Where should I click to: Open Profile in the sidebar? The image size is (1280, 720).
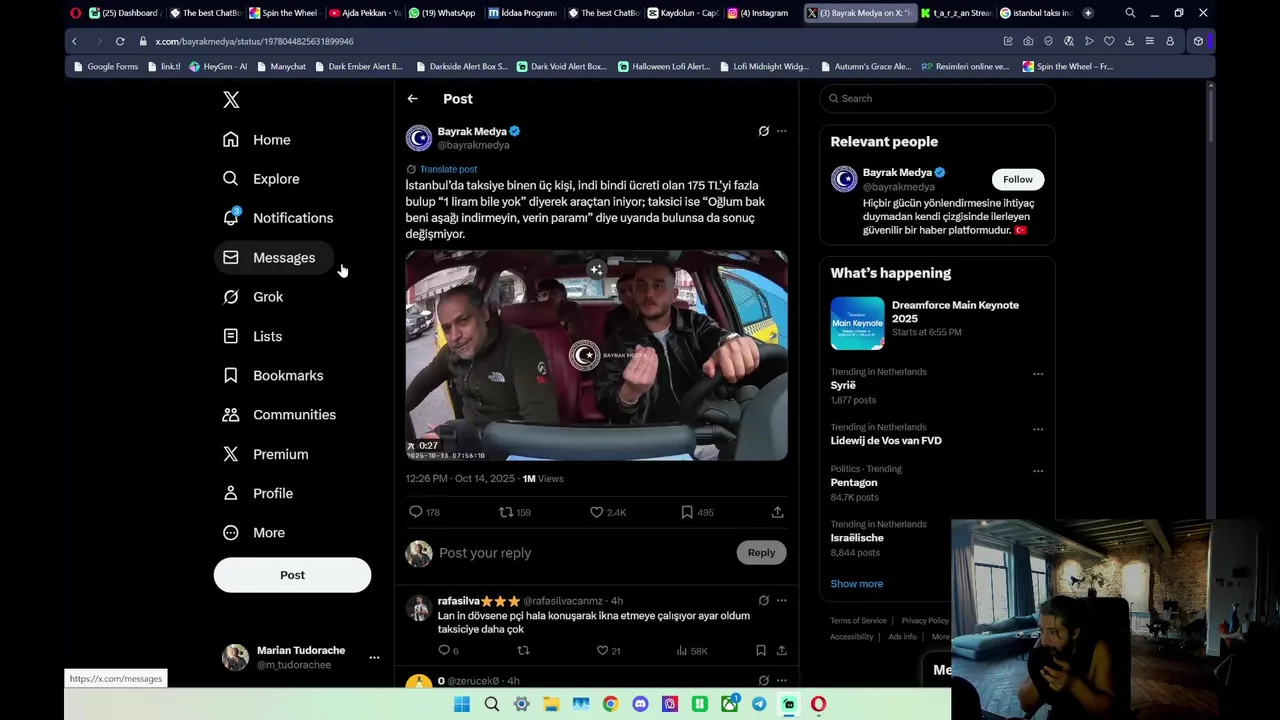point(258,493)
